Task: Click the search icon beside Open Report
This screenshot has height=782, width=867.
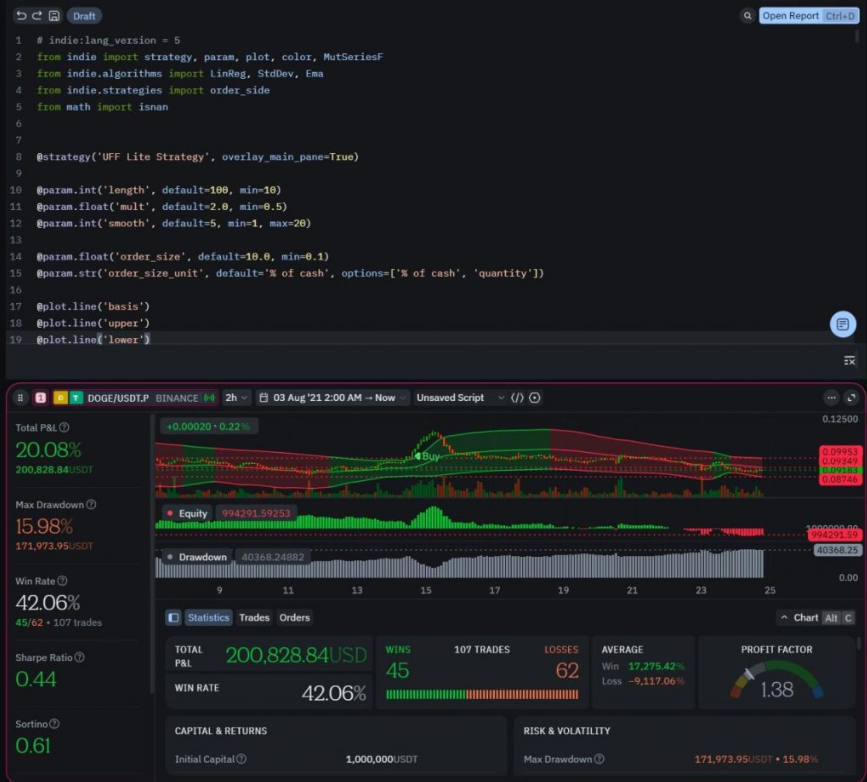Action: coord(748,15)
